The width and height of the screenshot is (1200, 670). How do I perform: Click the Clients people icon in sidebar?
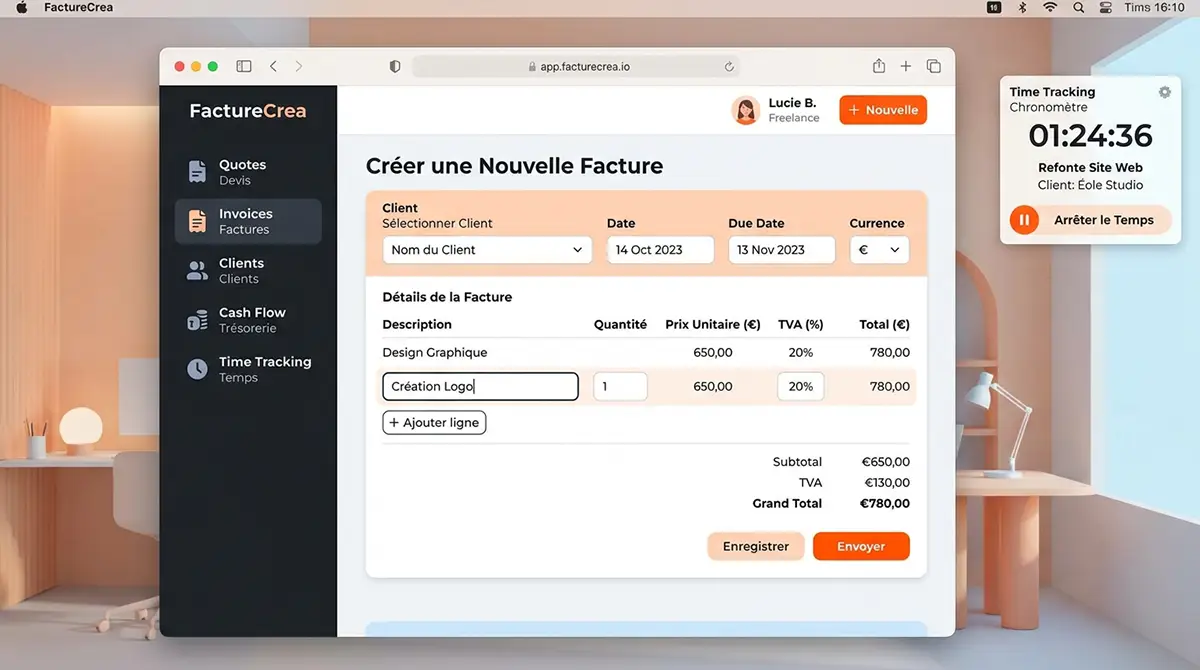click(x=198, y=270)
